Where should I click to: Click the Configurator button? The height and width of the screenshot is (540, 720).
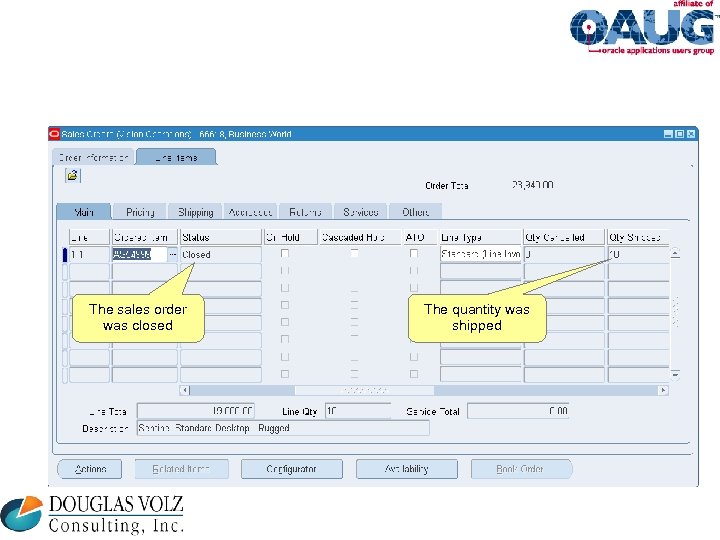click(292, 469)
